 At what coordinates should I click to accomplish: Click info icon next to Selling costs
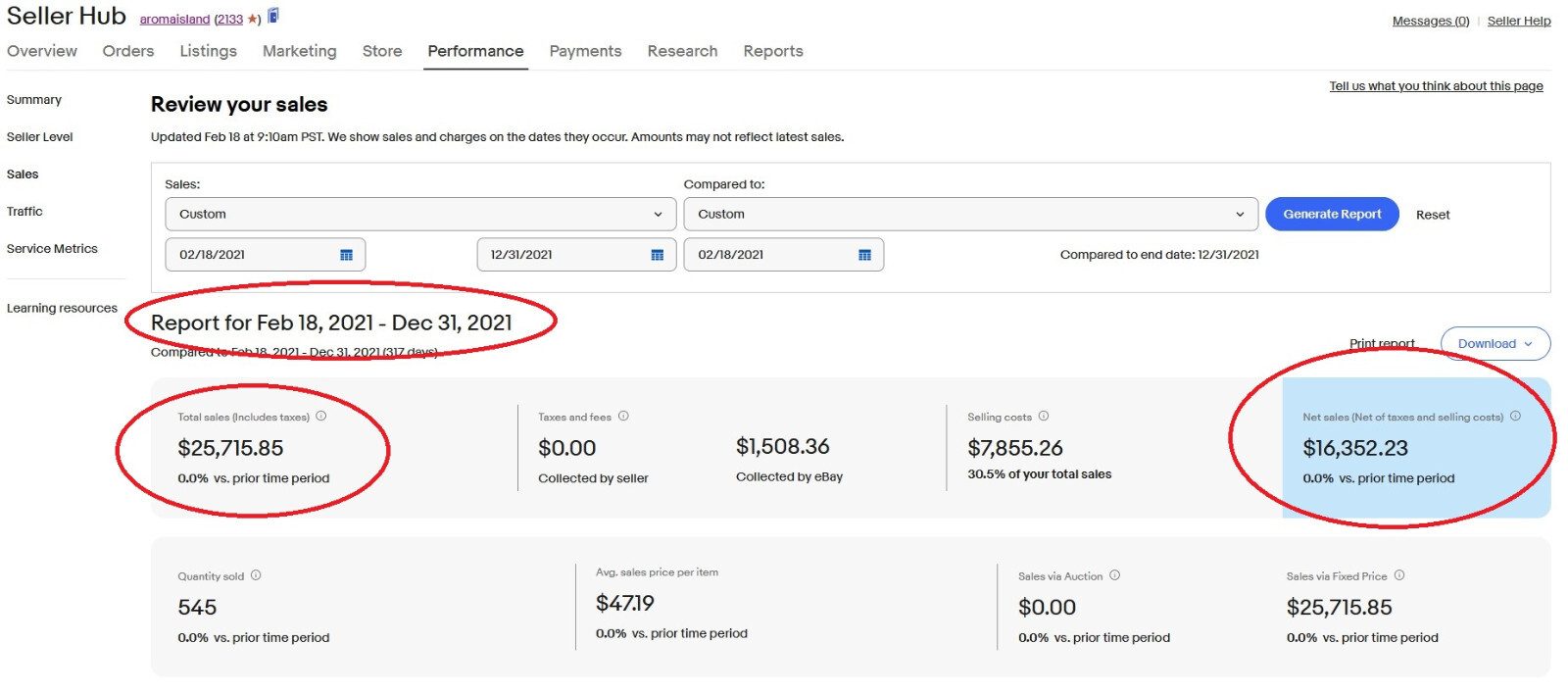1044,416
